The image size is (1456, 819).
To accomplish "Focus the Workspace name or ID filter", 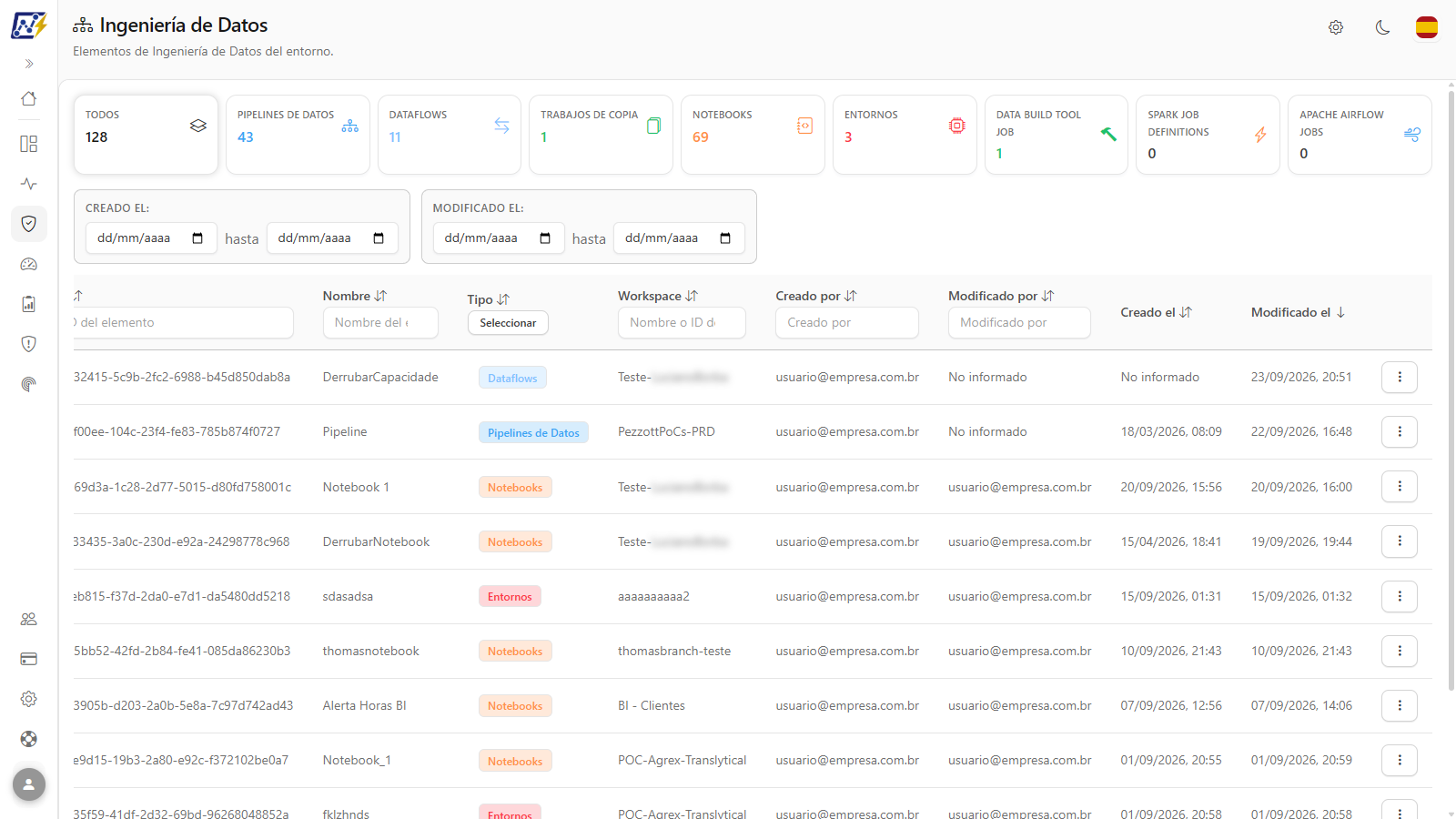I will 682,322.
